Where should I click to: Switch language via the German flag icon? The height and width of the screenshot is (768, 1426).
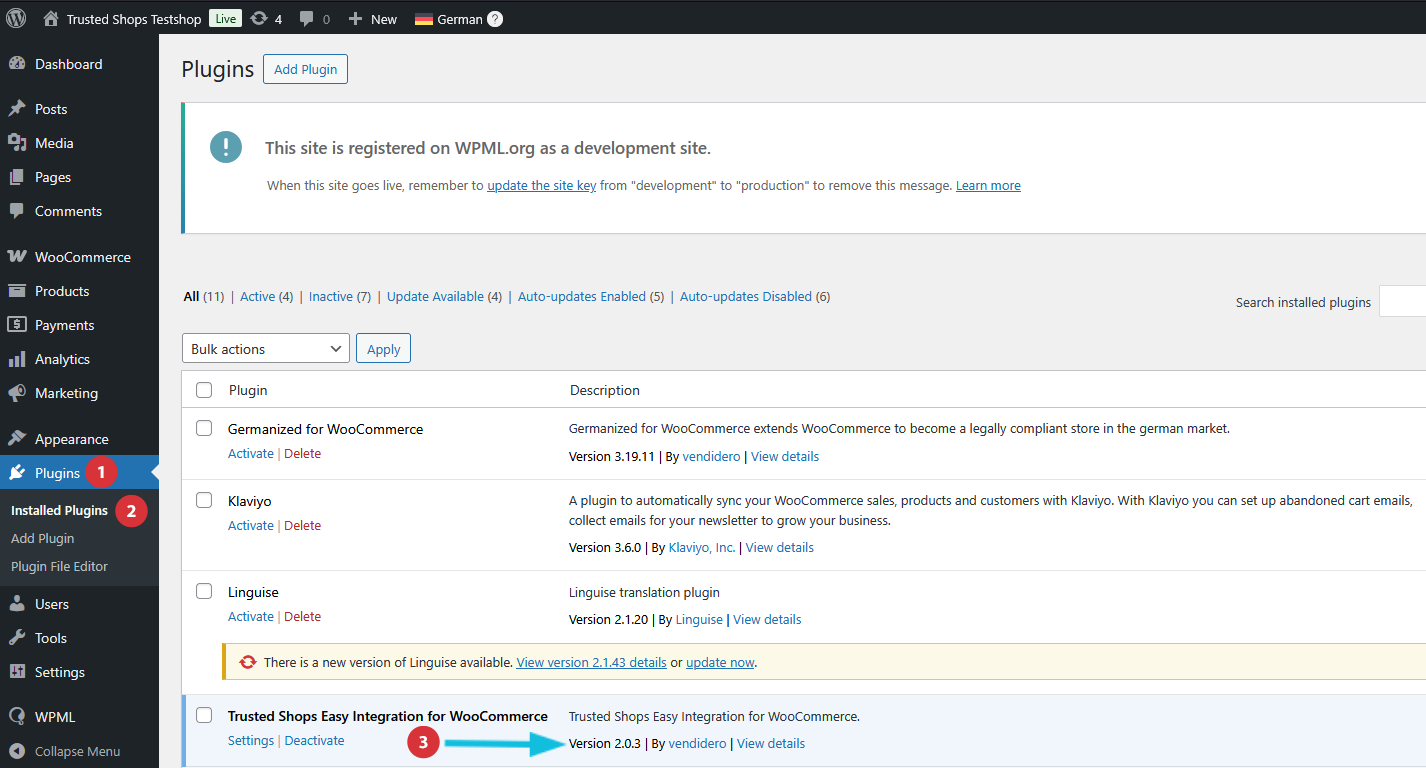click(x=422, y=18)
